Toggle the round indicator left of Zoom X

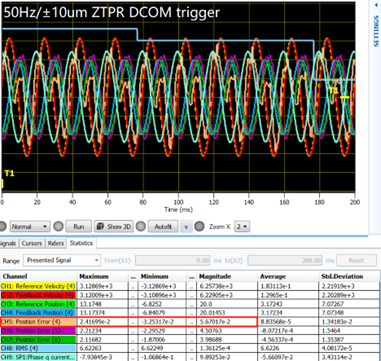click(199, 227)
